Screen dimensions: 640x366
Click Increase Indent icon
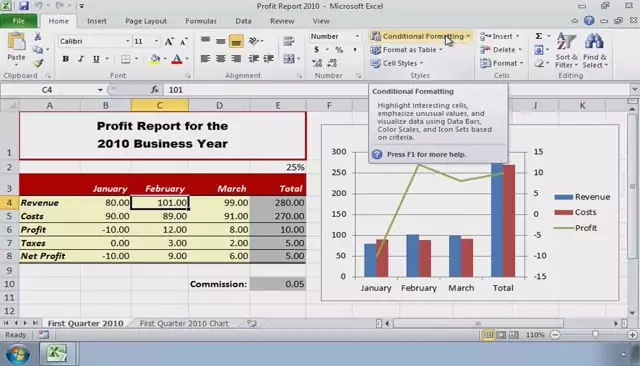tap(269, 59)
